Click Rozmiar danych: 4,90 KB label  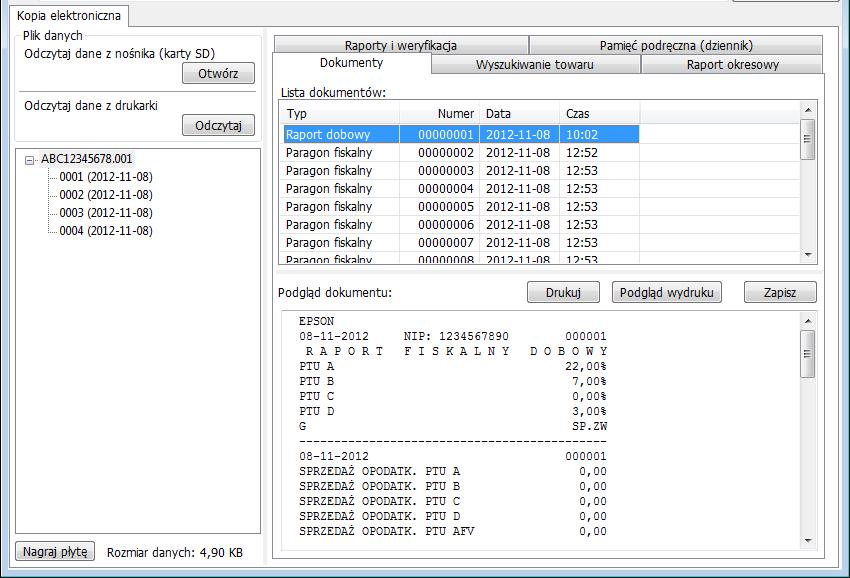[x=175, y=553]
